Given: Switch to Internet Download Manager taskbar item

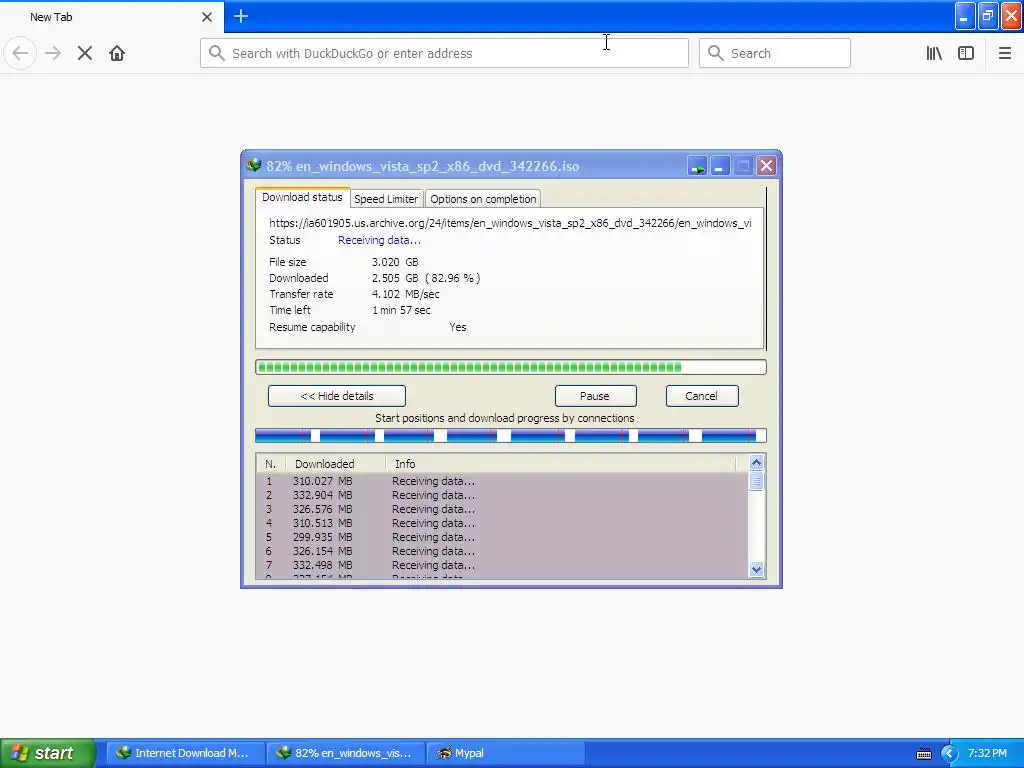Looking at the screenshot, I should [x=185, y=753].
